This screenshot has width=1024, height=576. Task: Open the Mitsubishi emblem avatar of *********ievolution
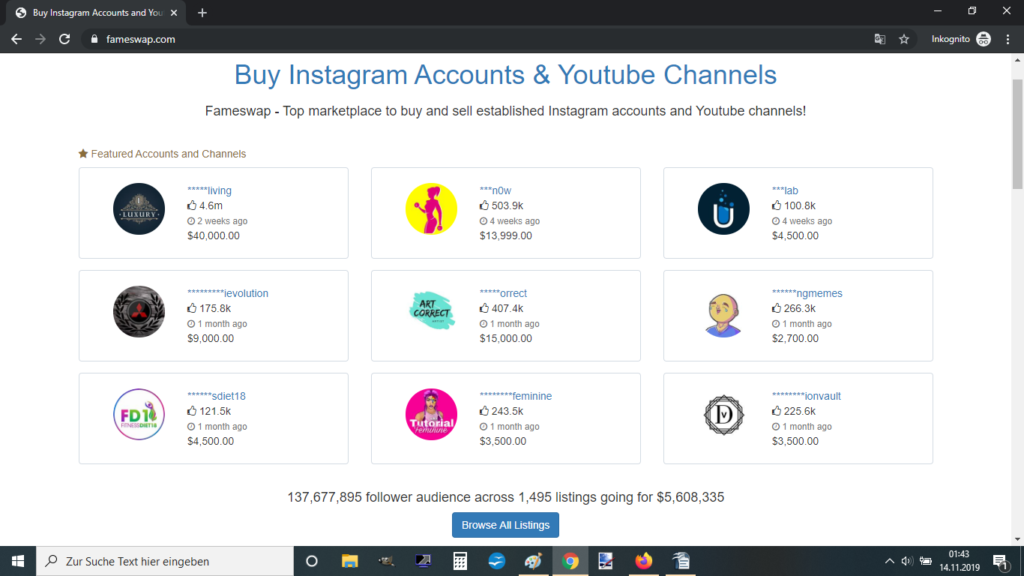(138, 312)
